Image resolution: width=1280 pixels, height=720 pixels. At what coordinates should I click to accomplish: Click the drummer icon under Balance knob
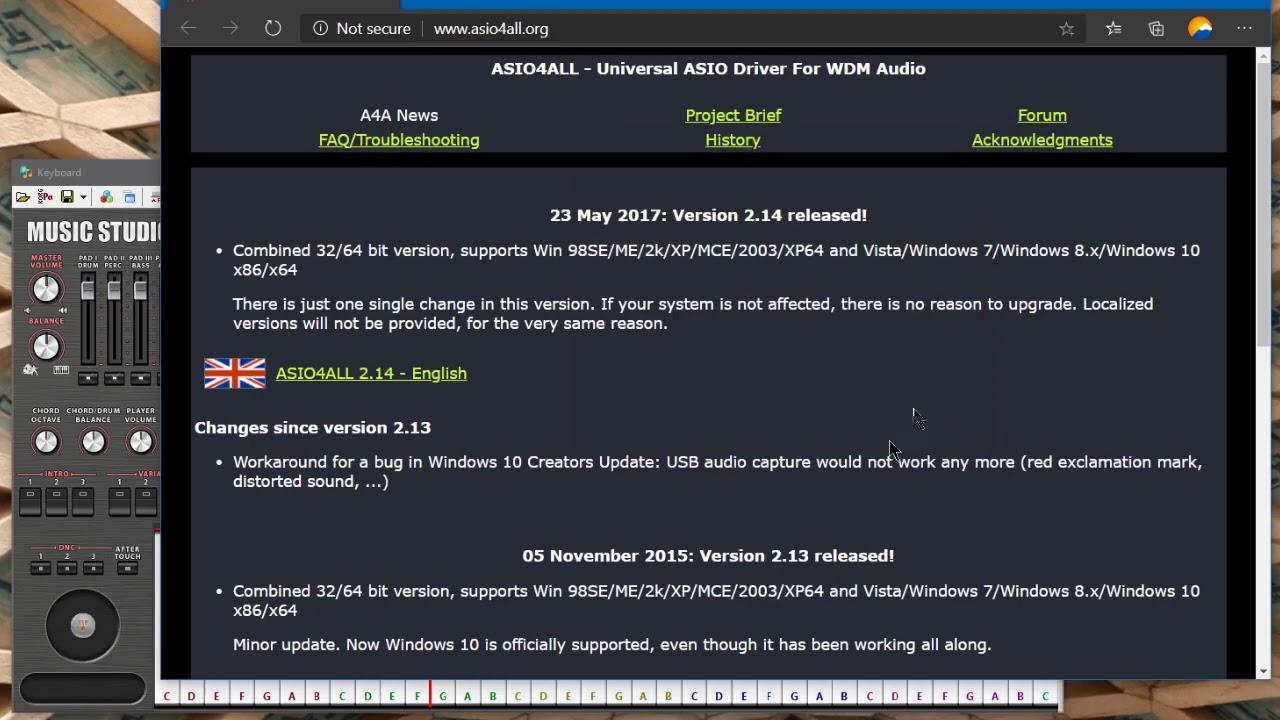click(30, 370)
